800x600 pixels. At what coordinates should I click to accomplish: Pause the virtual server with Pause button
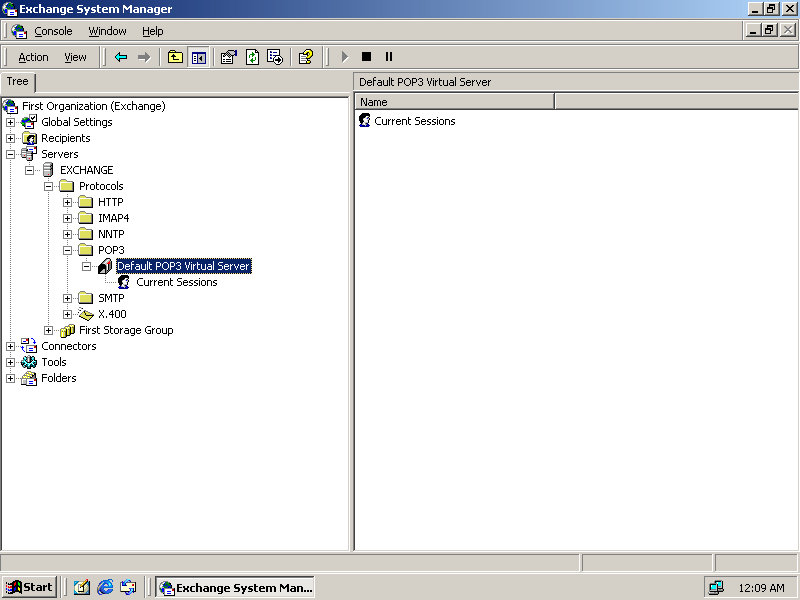point(389,57)
